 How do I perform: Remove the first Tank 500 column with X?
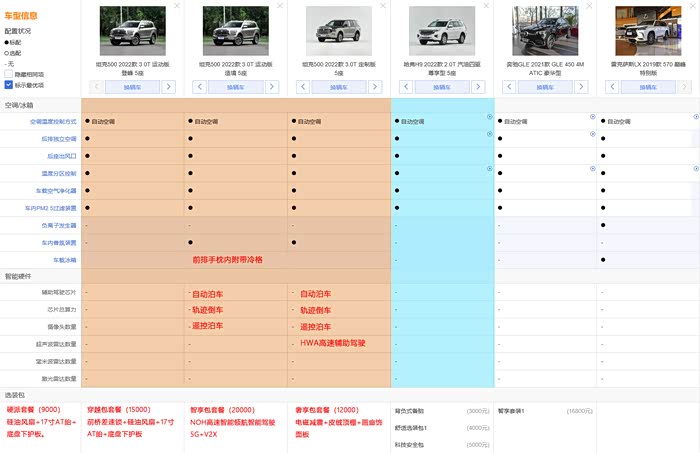[177, 5]
